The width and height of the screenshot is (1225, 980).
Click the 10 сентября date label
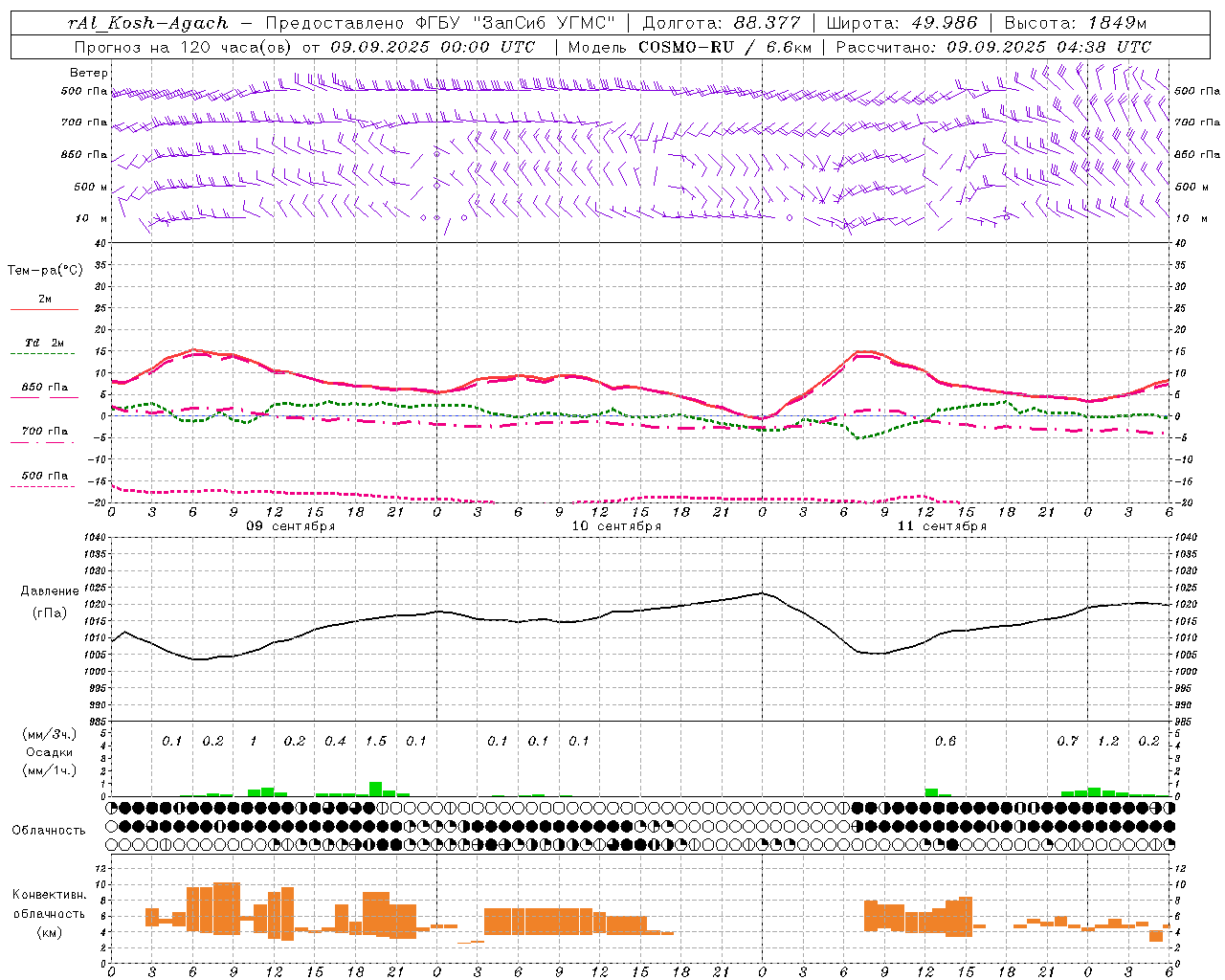point(616,526)
